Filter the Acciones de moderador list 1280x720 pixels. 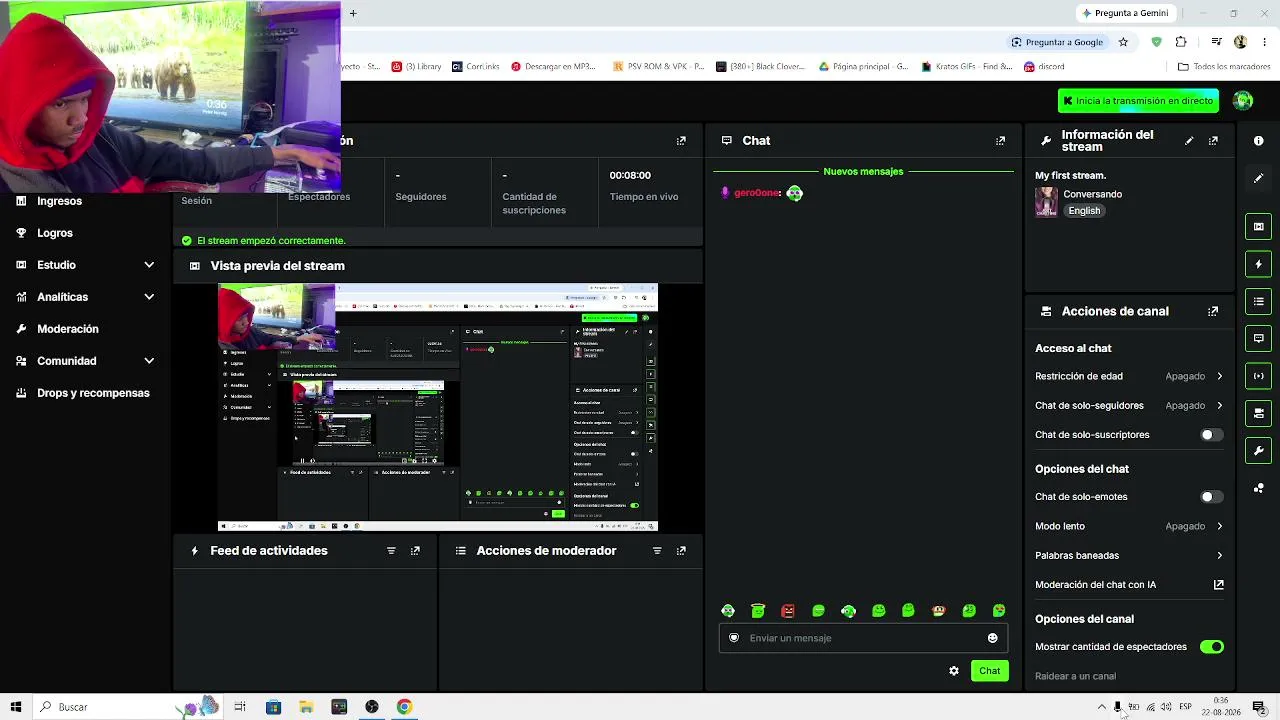657,551
